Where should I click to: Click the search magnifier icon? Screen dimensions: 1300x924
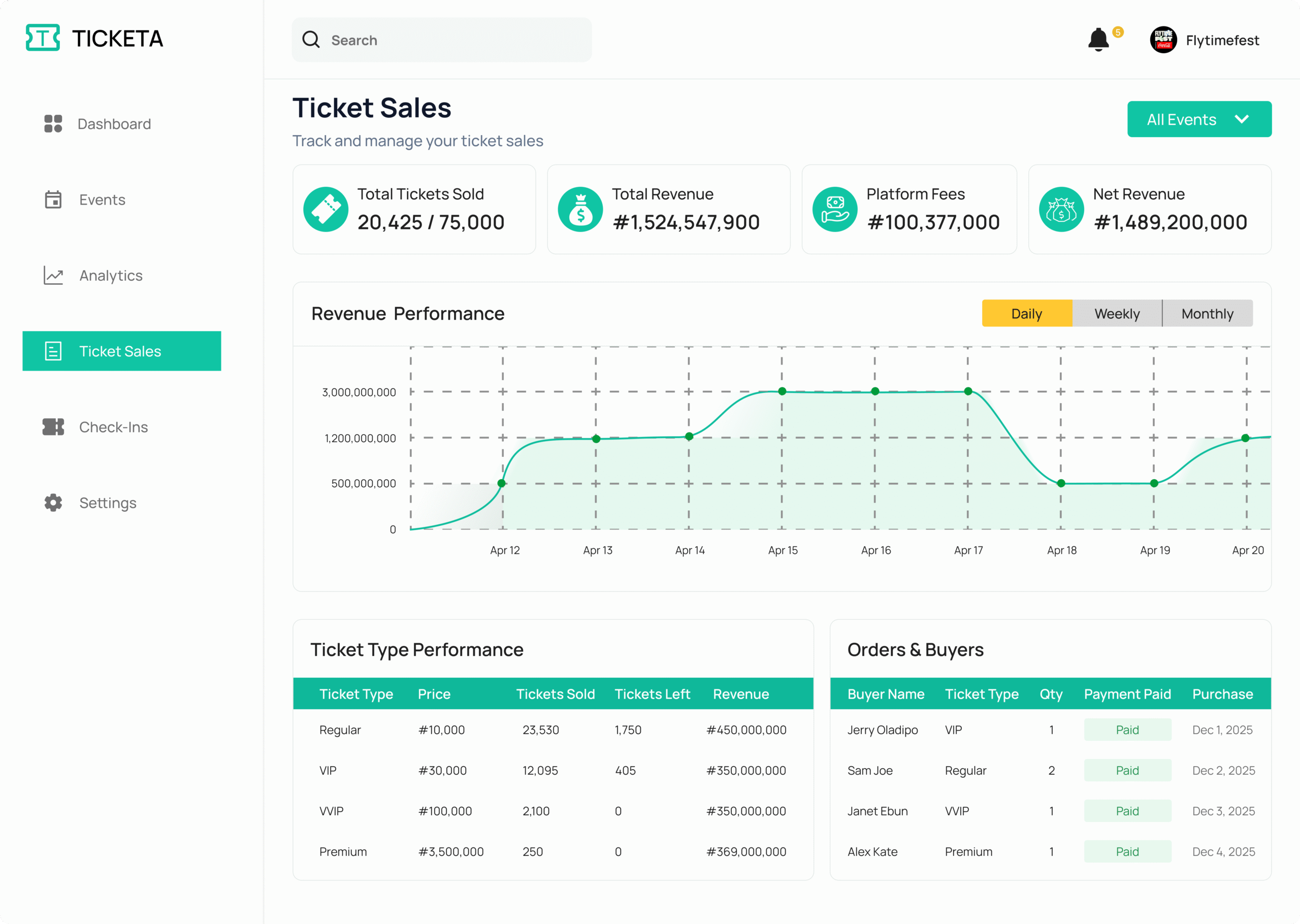point(311,39)
